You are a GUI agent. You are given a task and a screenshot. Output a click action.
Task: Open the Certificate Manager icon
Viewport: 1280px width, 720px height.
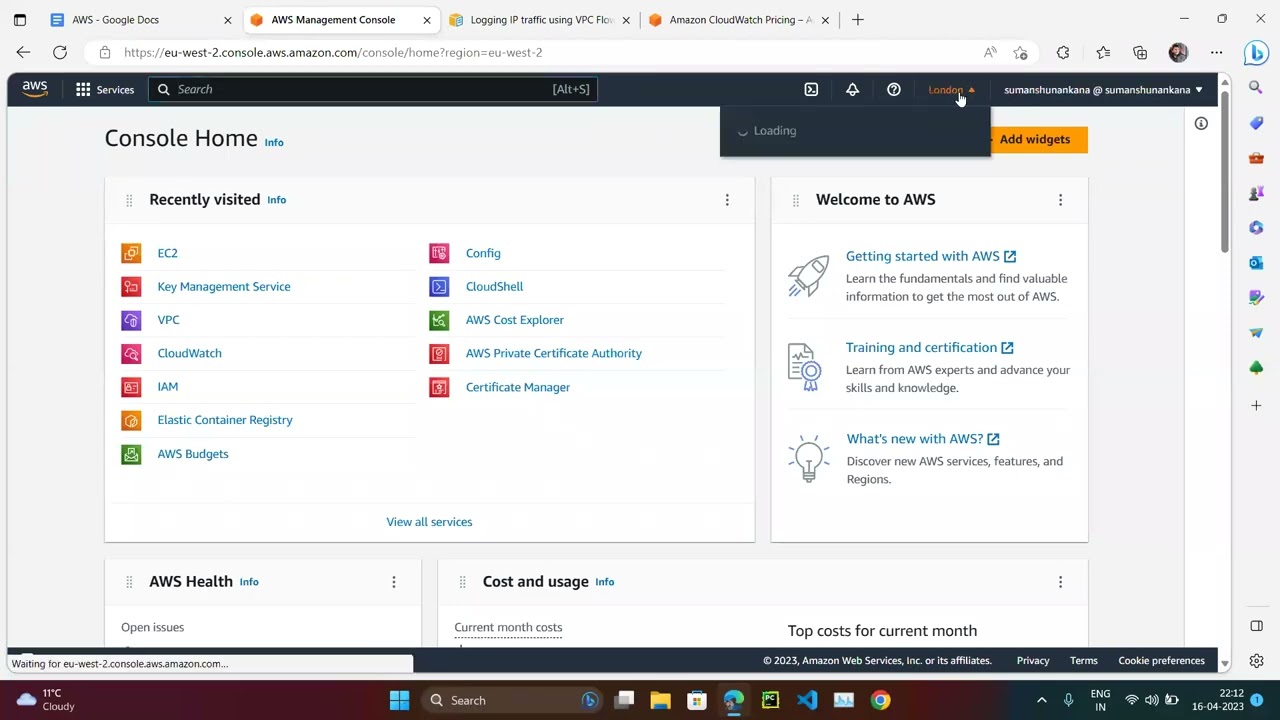[439, 387]
